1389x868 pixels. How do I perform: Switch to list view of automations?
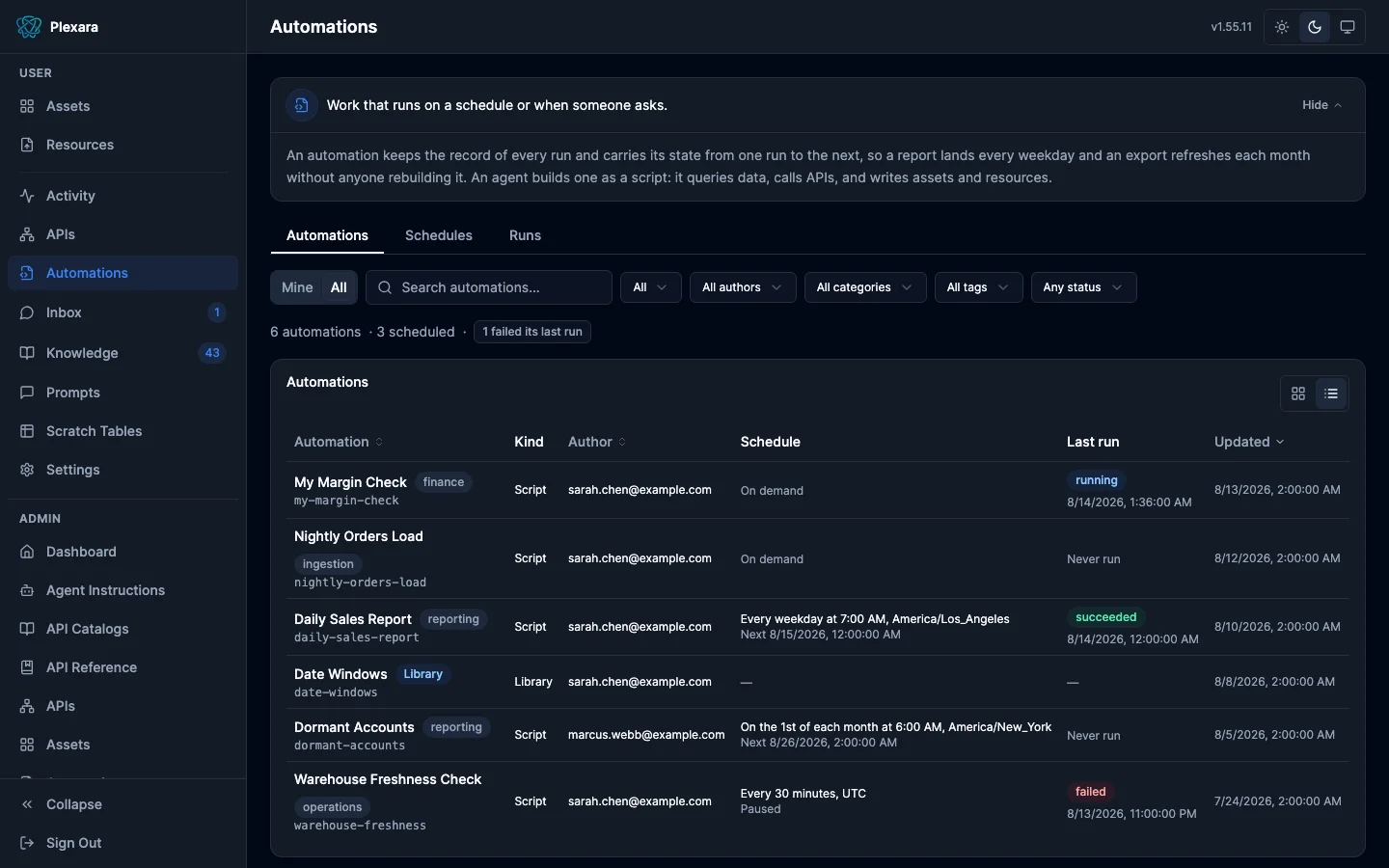(1331, 393)
